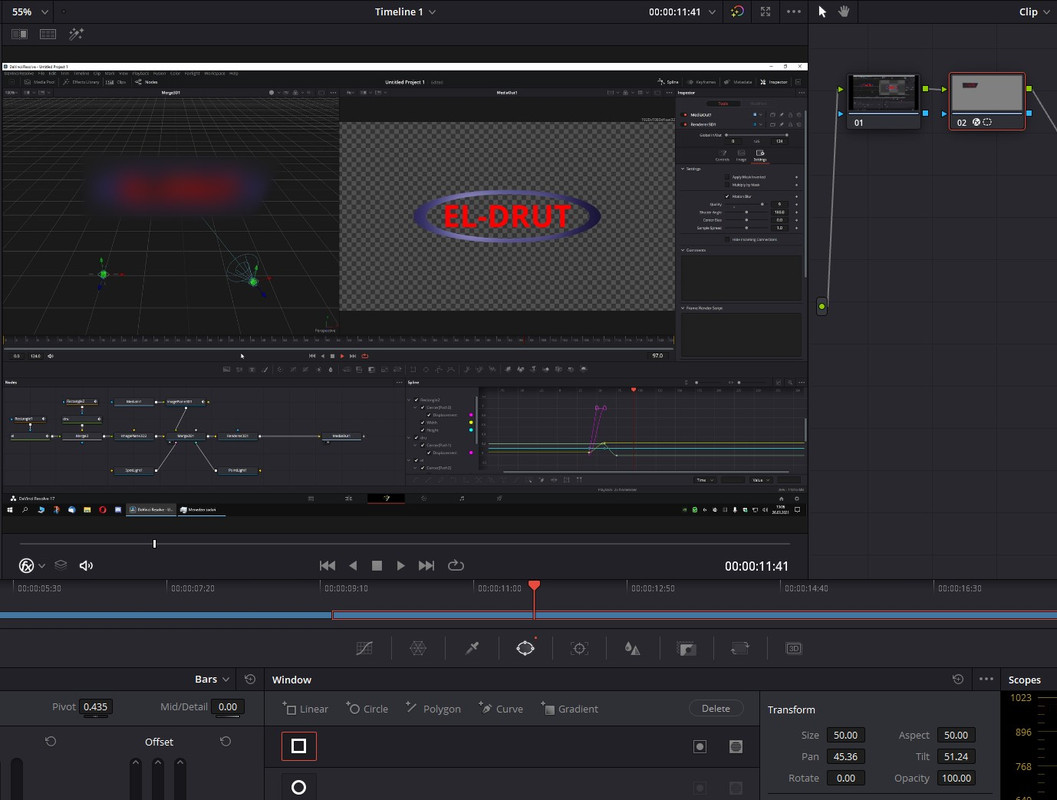The image size is (1057, 800).
Task: Select the hand pan tool
Action: (x=843, y=11)
